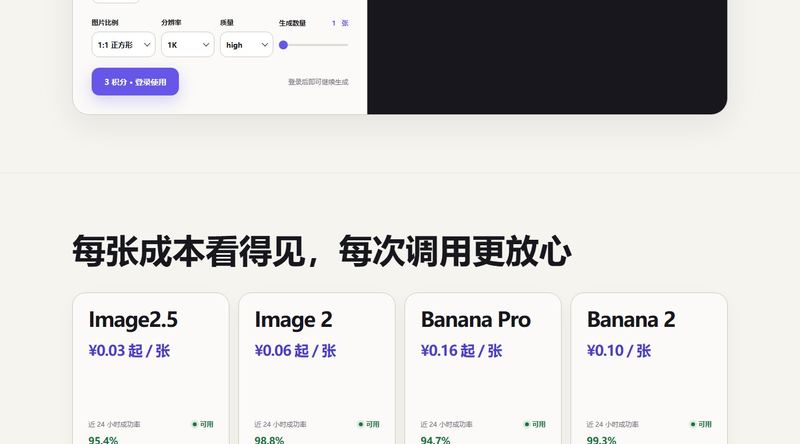Click the 98.8% success rate value
The height and width of the screenshot is (444, 800).
269,440
